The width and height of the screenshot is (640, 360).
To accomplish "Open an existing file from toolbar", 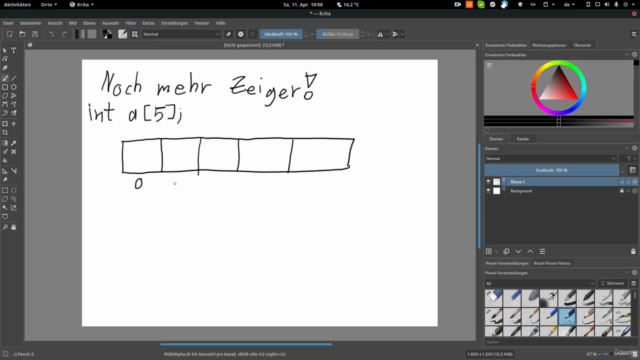I will (22, 34).
